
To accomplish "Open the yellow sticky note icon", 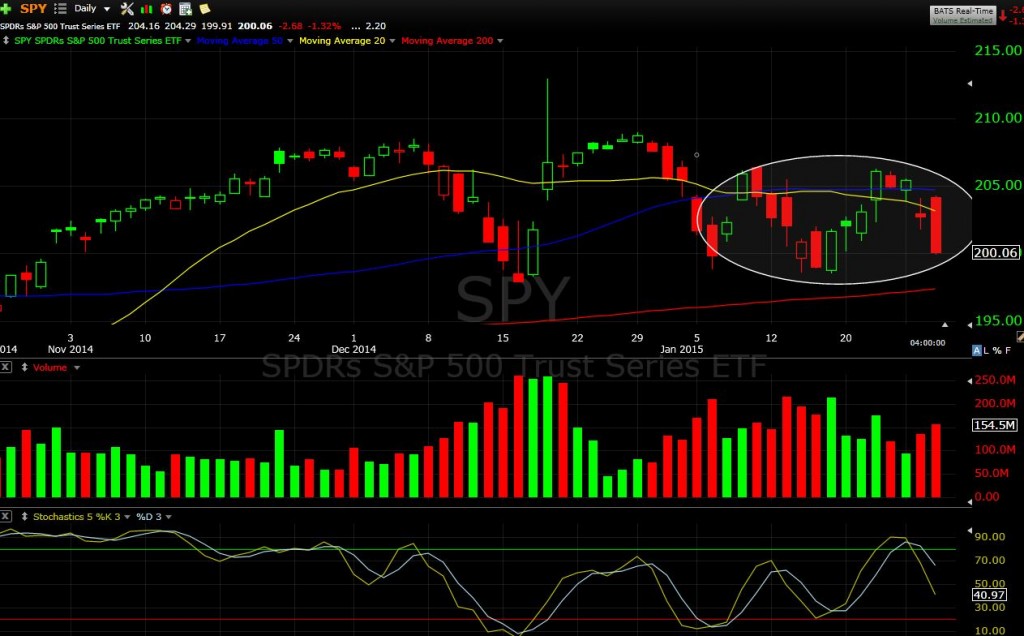I will click(x=204, y=8).
